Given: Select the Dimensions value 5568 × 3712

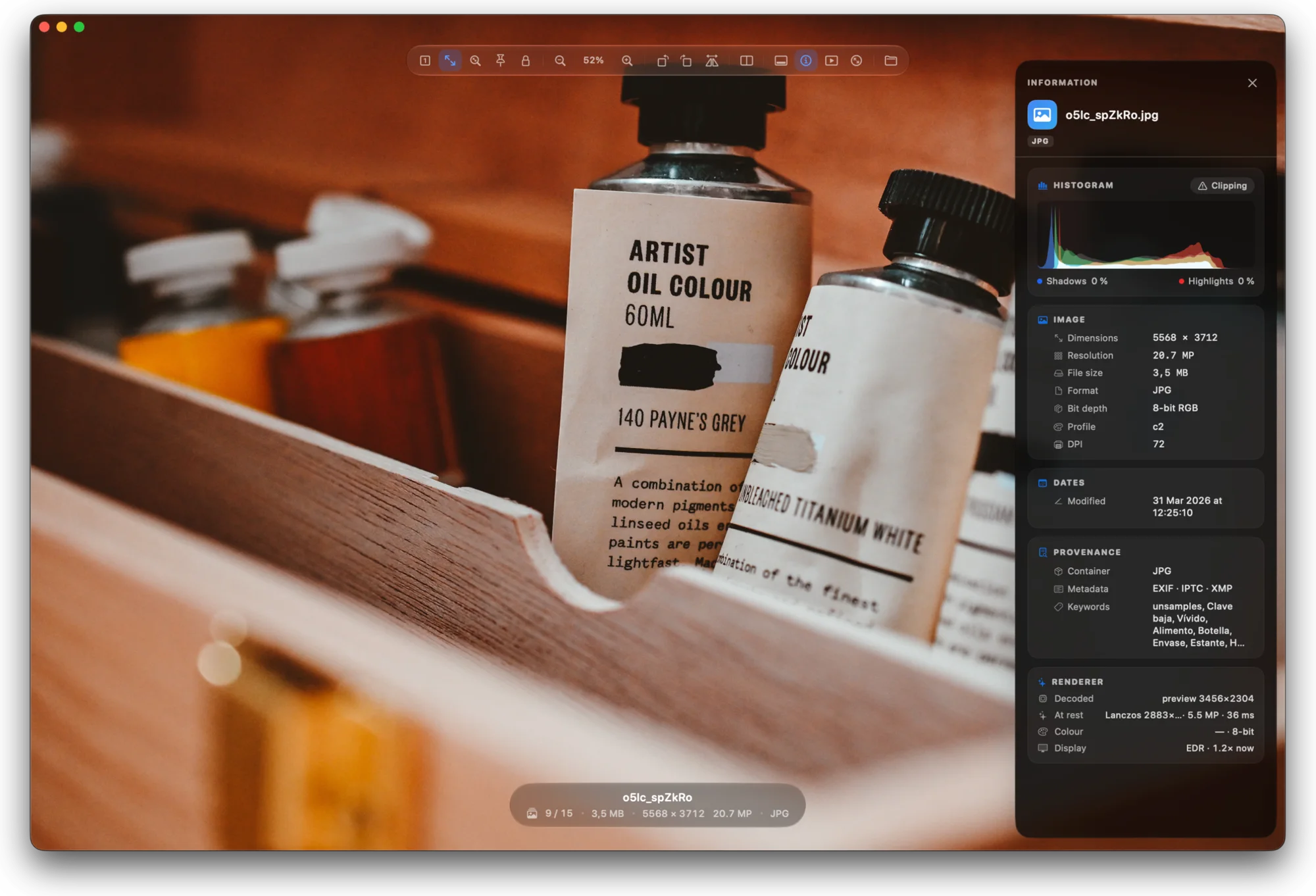Looking at the screenshot, I should click(x=1185, y=337).
